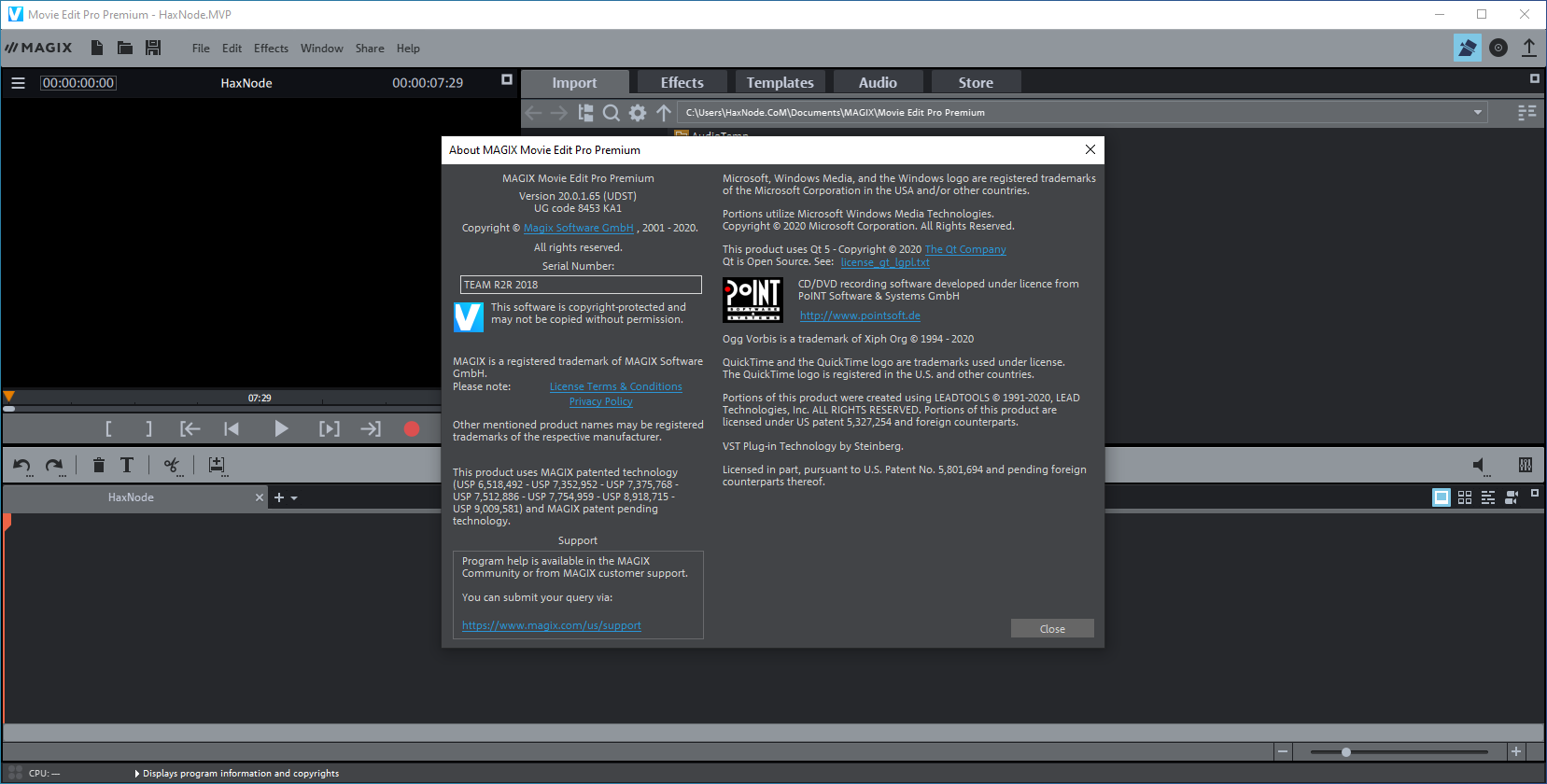Viewport: 1547px width, 784px height.
Task: Switch to the Templates tab
Action: click(x=780, y=82)
